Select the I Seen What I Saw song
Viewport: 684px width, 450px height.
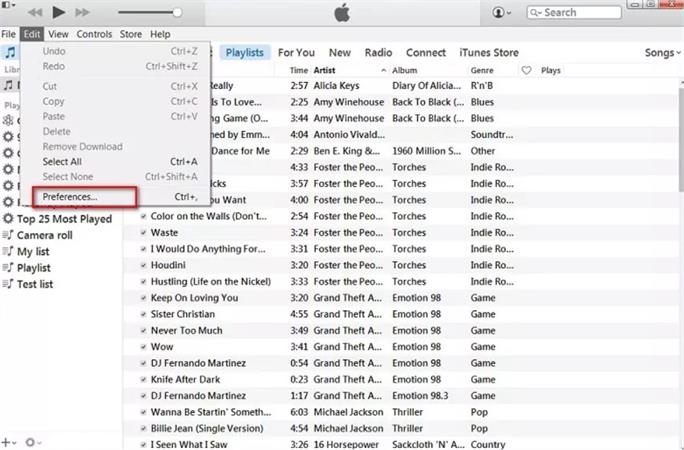click(x=189, y=444)
